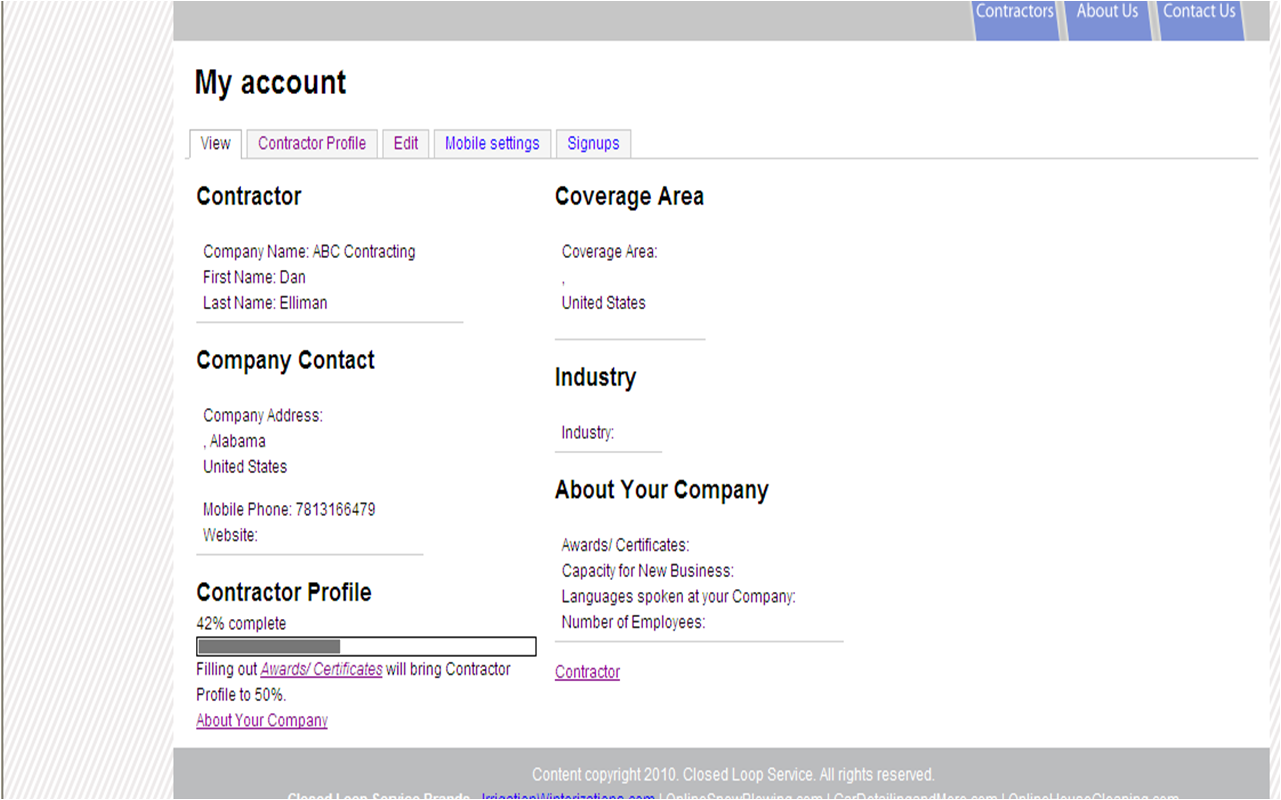Click the copyright 2010 footer text
This screenshot has height=800, width=1281.
tap(733, 774)
